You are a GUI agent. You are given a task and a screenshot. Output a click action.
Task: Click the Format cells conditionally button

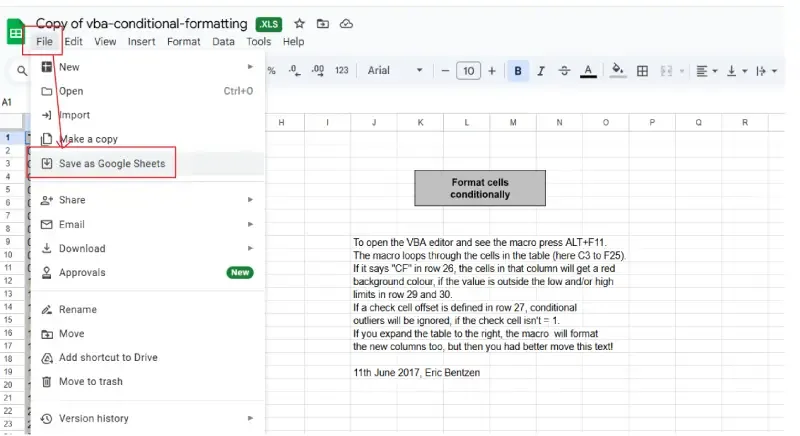pyautogui.click(x=480, y=188)
